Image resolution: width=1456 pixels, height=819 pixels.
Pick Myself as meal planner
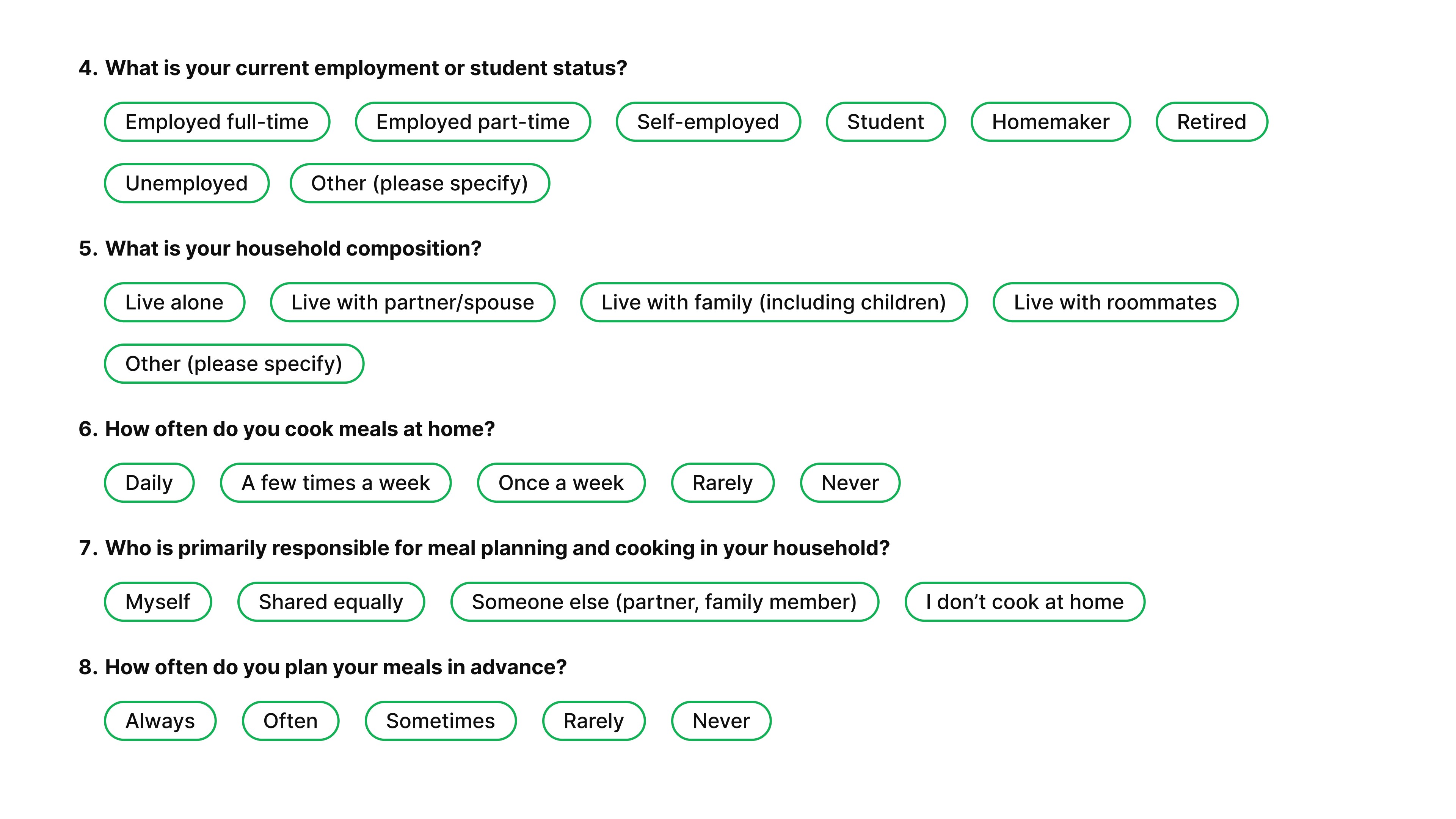click(158, 602)
